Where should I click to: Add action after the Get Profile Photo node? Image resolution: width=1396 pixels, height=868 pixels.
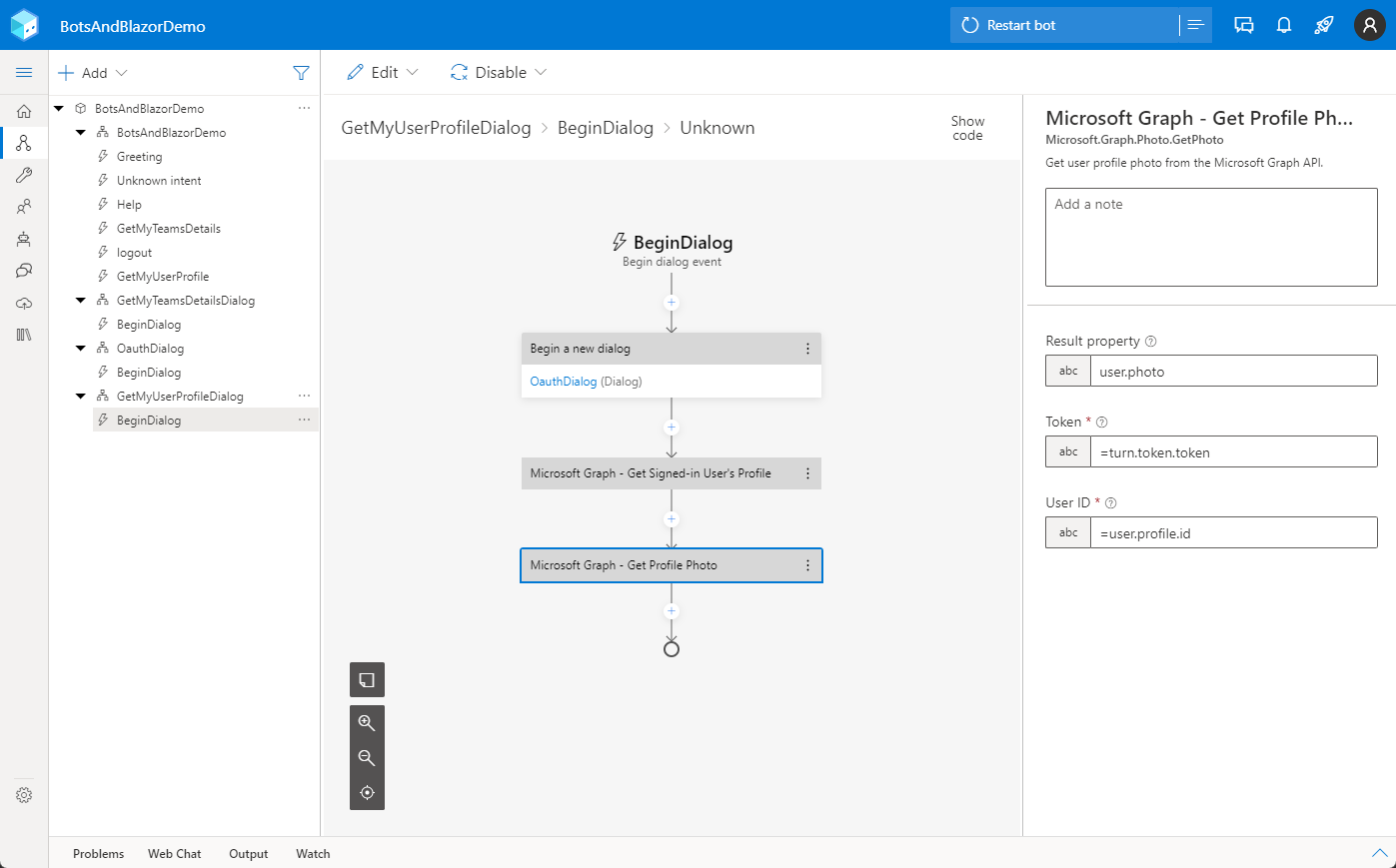(x=672, y=610)
